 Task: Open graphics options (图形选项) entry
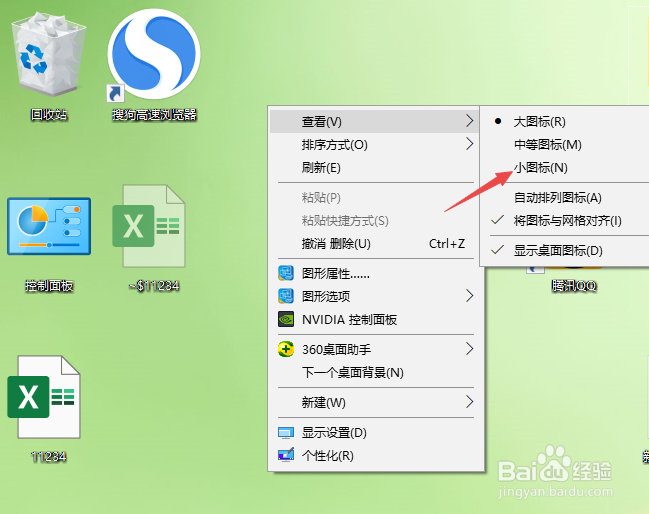tap(374, 296)
